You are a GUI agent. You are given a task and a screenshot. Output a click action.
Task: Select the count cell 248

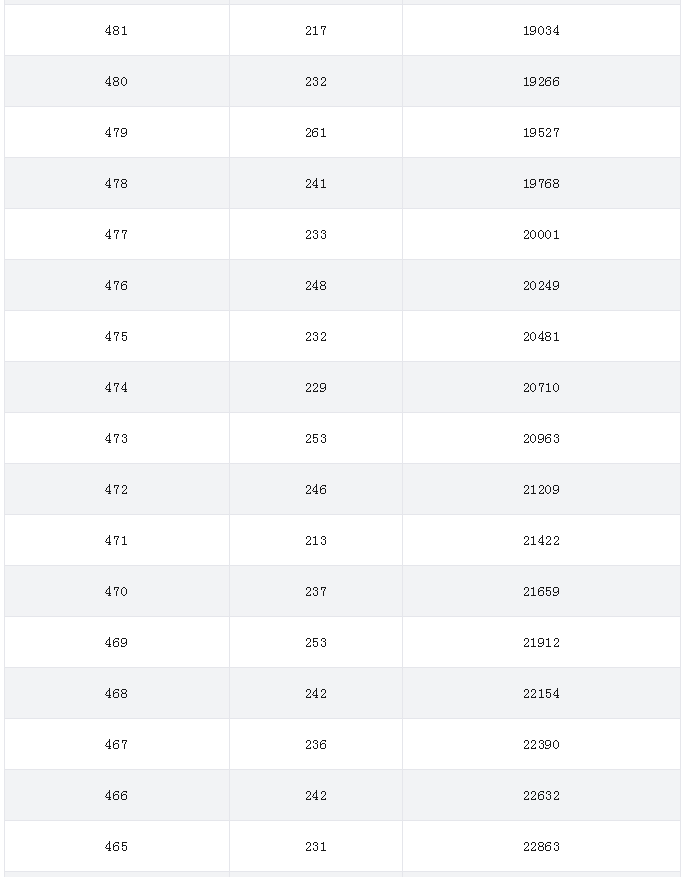pyautogui.click(x=316, y=285)
